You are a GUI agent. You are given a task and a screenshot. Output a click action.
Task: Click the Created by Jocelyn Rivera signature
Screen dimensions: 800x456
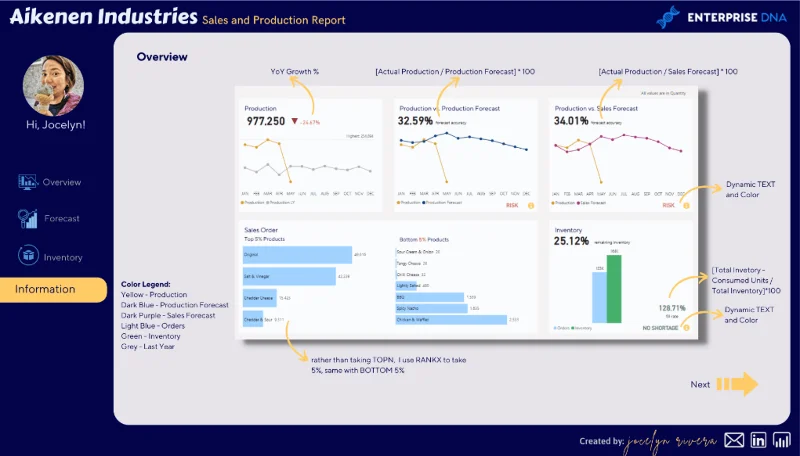(648, 441)
